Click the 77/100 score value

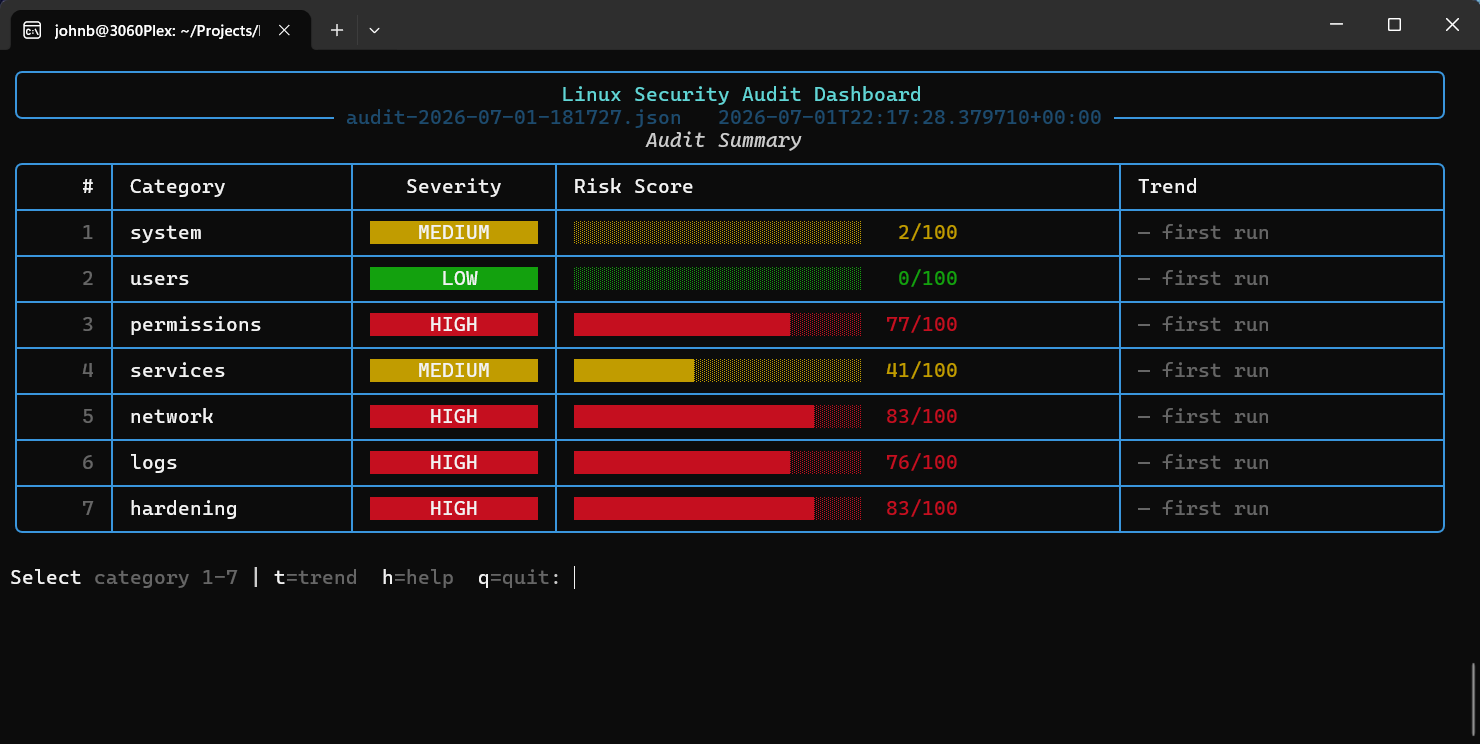click(922, 325)
